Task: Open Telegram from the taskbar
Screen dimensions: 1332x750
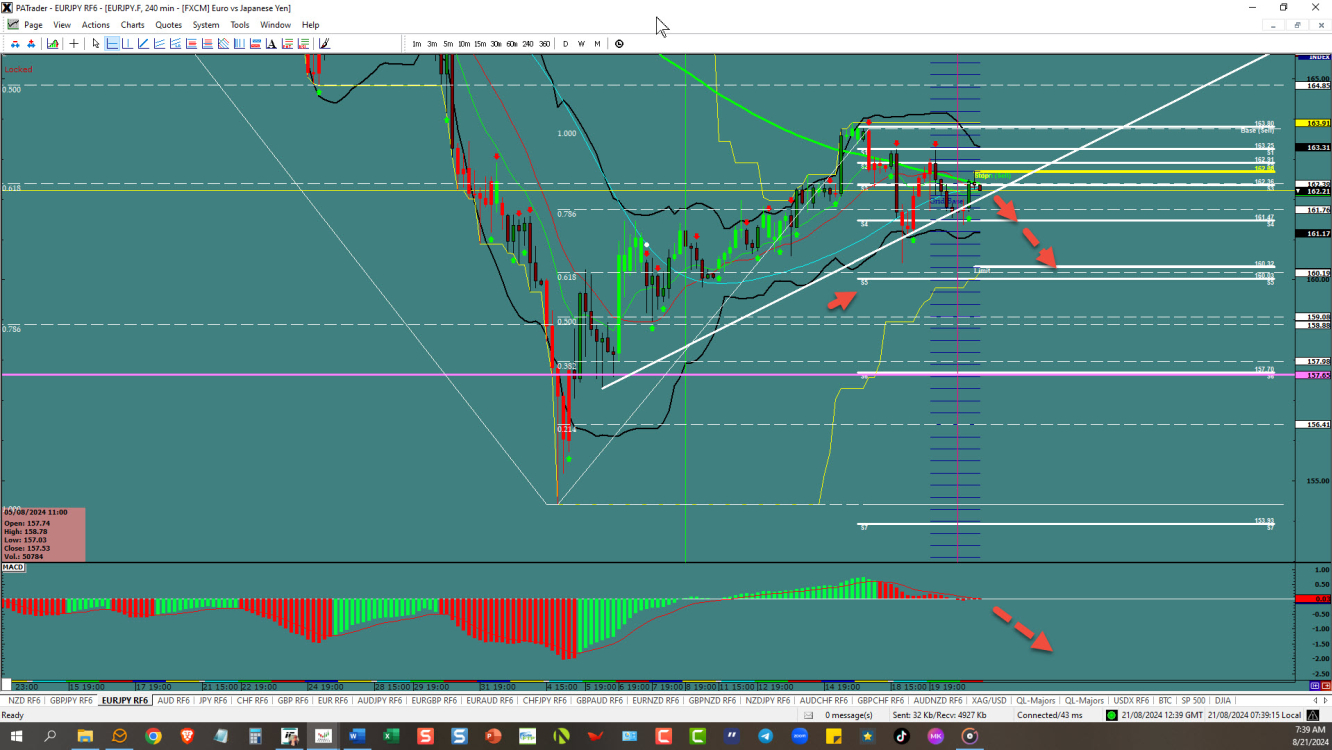Action: (765, 736)
